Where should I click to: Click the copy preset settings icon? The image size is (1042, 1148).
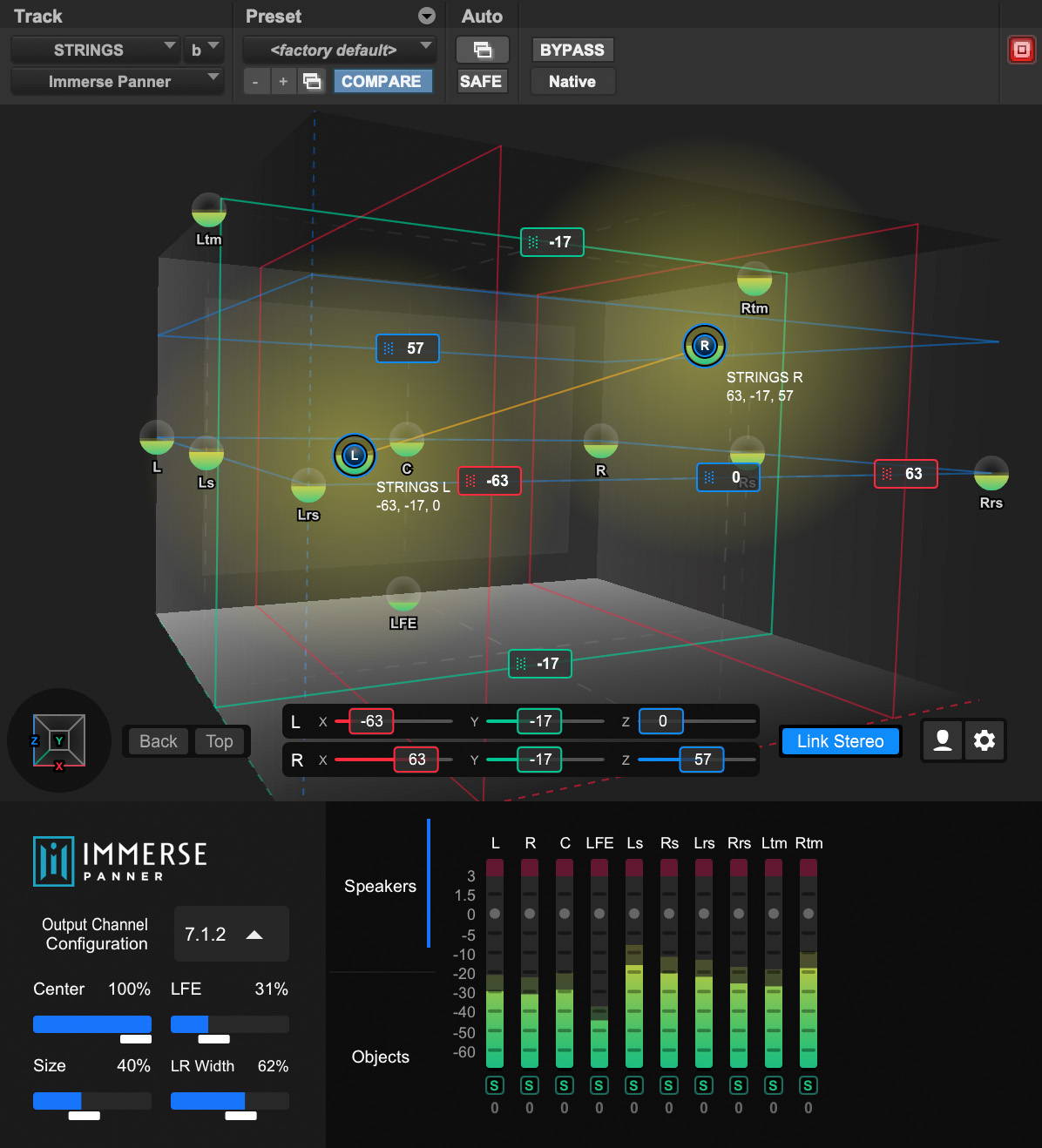(x=311, y=81)
